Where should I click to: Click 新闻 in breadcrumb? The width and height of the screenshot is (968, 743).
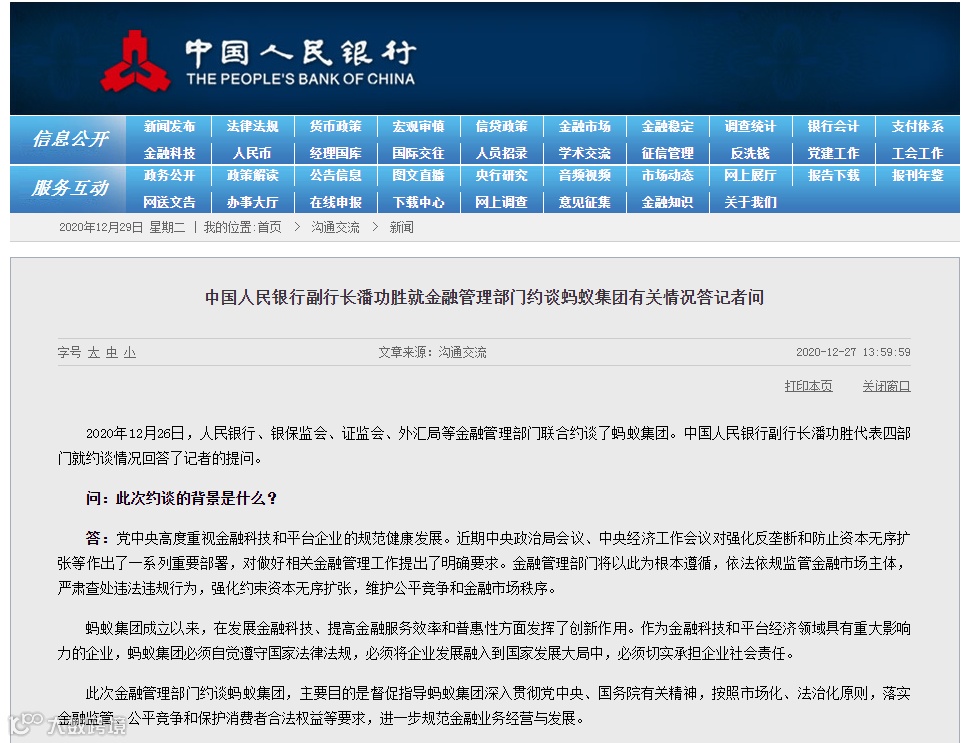click(401, 227)
